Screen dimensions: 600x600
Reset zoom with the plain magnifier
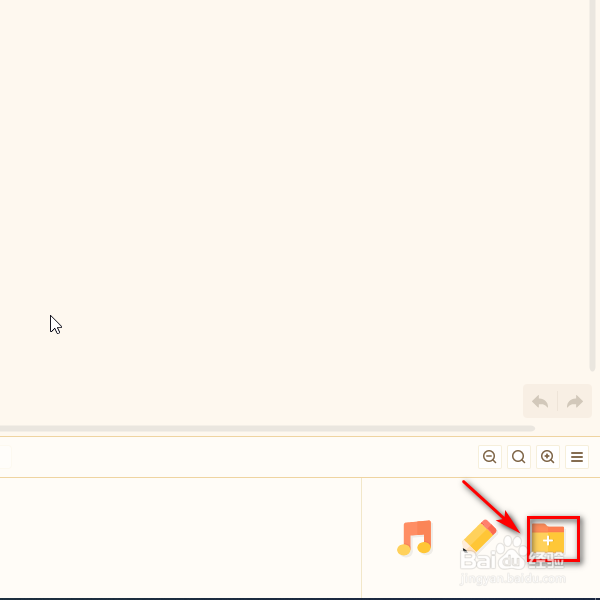518,457
